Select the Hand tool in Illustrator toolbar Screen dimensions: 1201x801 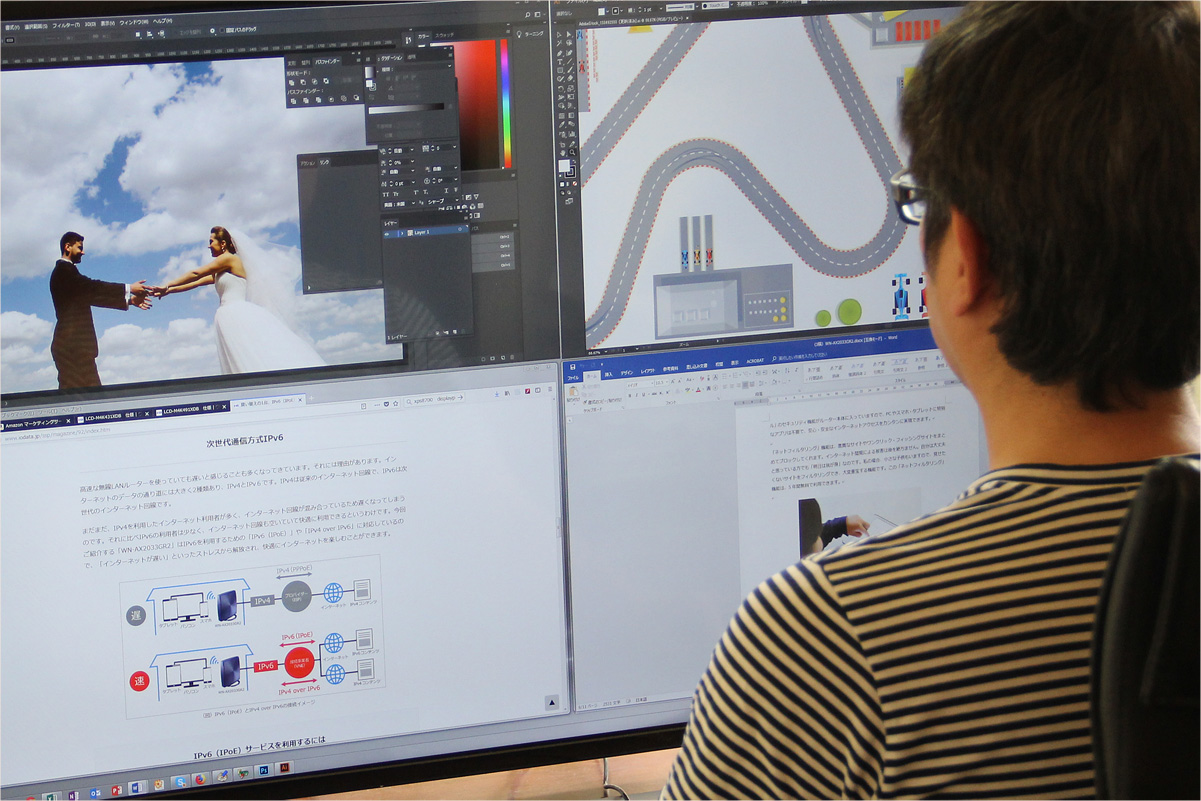click(x=562, y=153)
